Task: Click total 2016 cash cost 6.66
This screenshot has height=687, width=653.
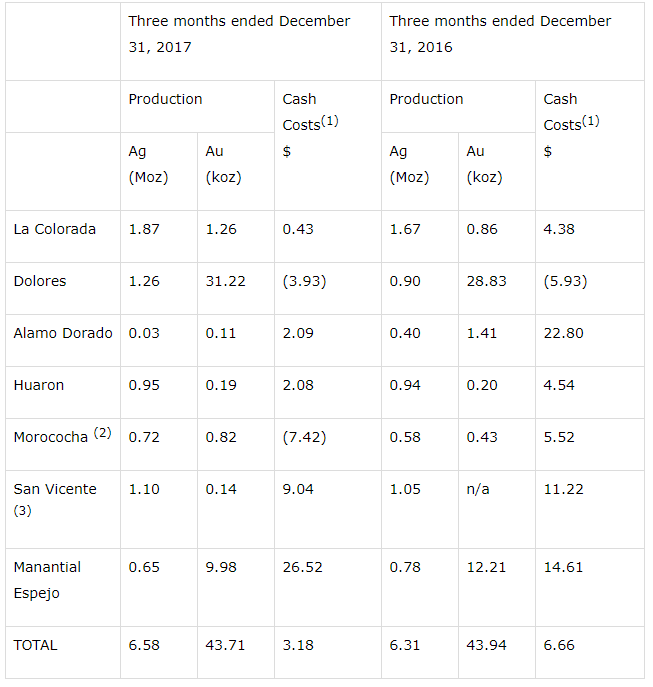Action: pyautogui.click(x=559, y=645)
